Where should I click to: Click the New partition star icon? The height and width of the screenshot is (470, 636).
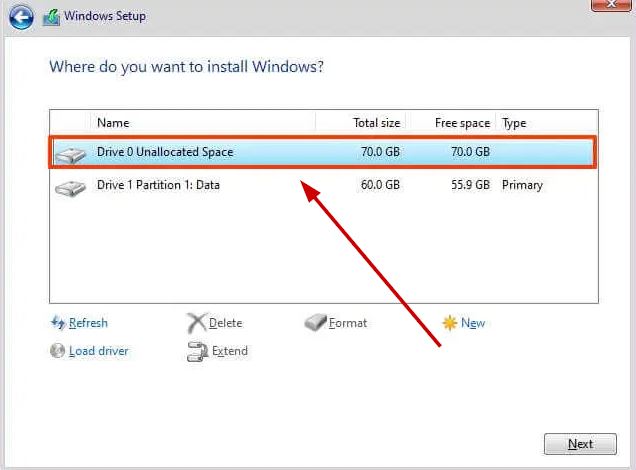coord(450,323)
